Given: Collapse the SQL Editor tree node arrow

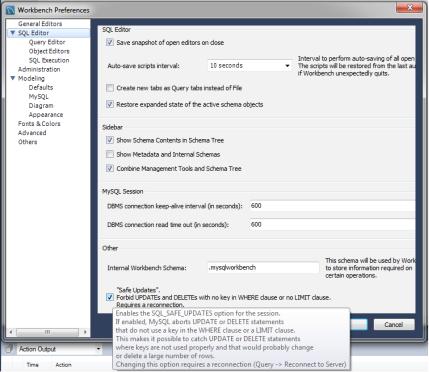Looking at the screenshot, I should pyautogui.click(x=13, y=33).
